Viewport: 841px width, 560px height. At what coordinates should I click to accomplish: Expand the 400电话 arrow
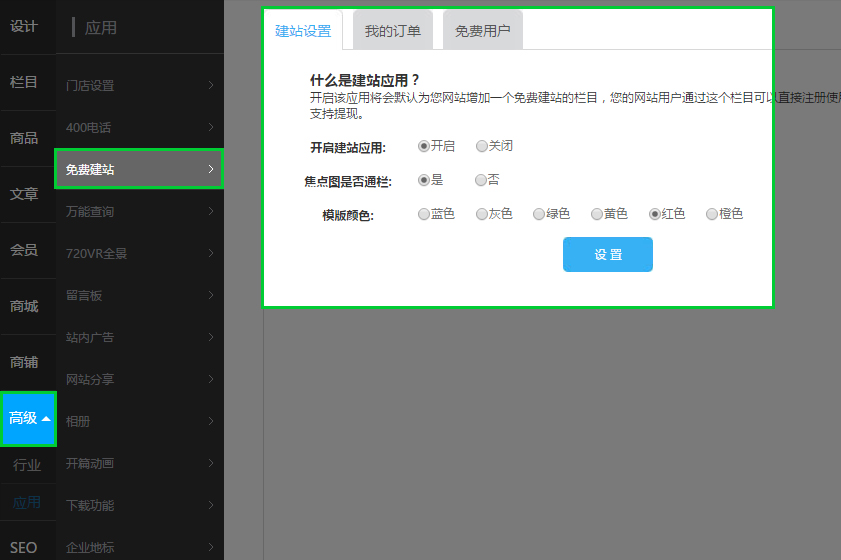coord(211,128)
